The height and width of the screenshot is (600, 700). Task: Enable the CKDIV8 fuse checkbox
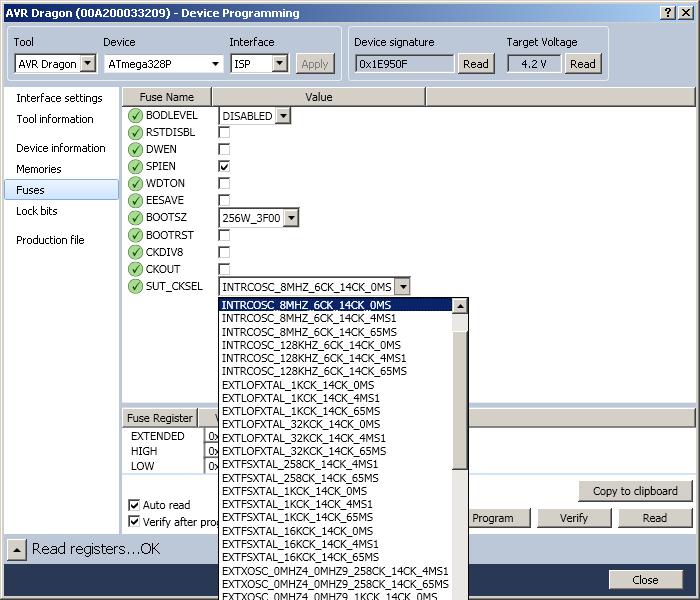pyautogui.click(x=224, y=252)
